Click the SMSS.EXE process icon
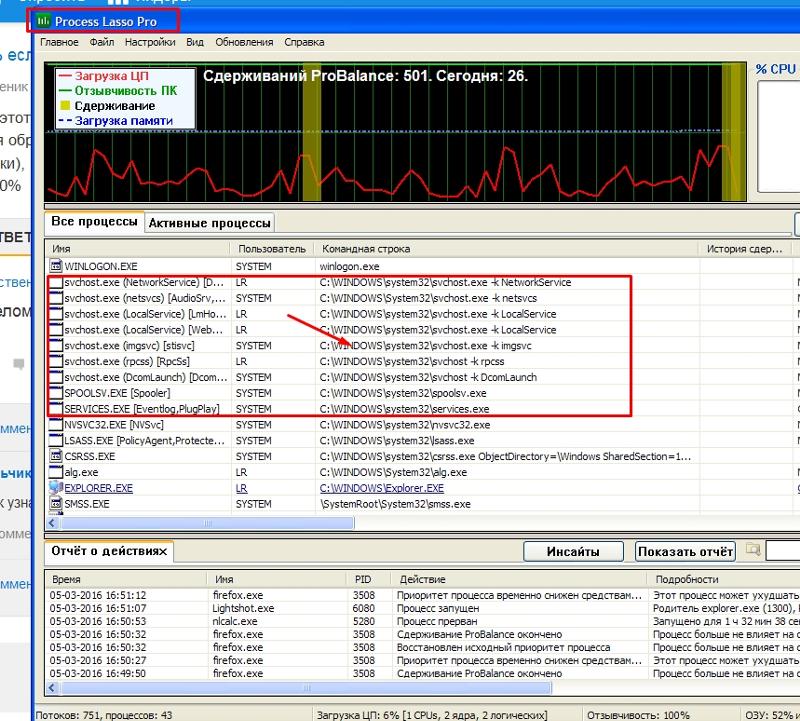The width and height of the screenshot is (800, 721). pos(56,504)
